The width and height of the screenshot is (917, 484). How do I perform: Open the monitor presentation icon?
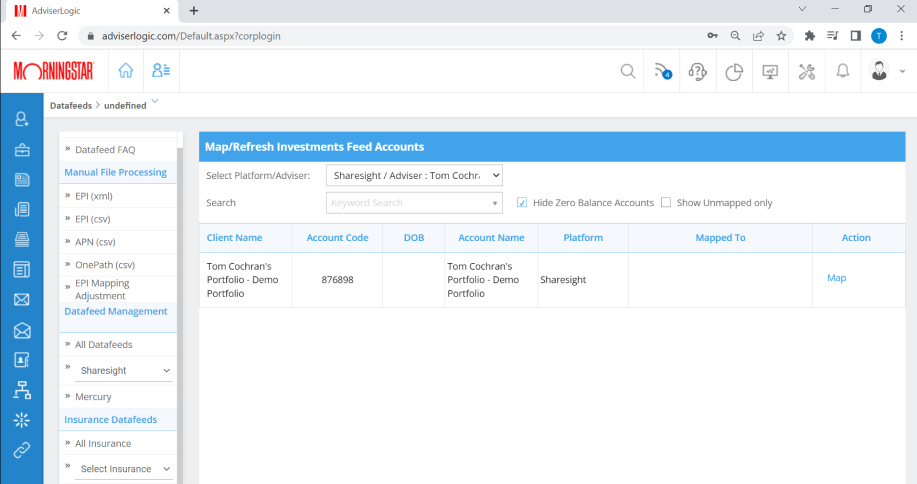(770, 72)
